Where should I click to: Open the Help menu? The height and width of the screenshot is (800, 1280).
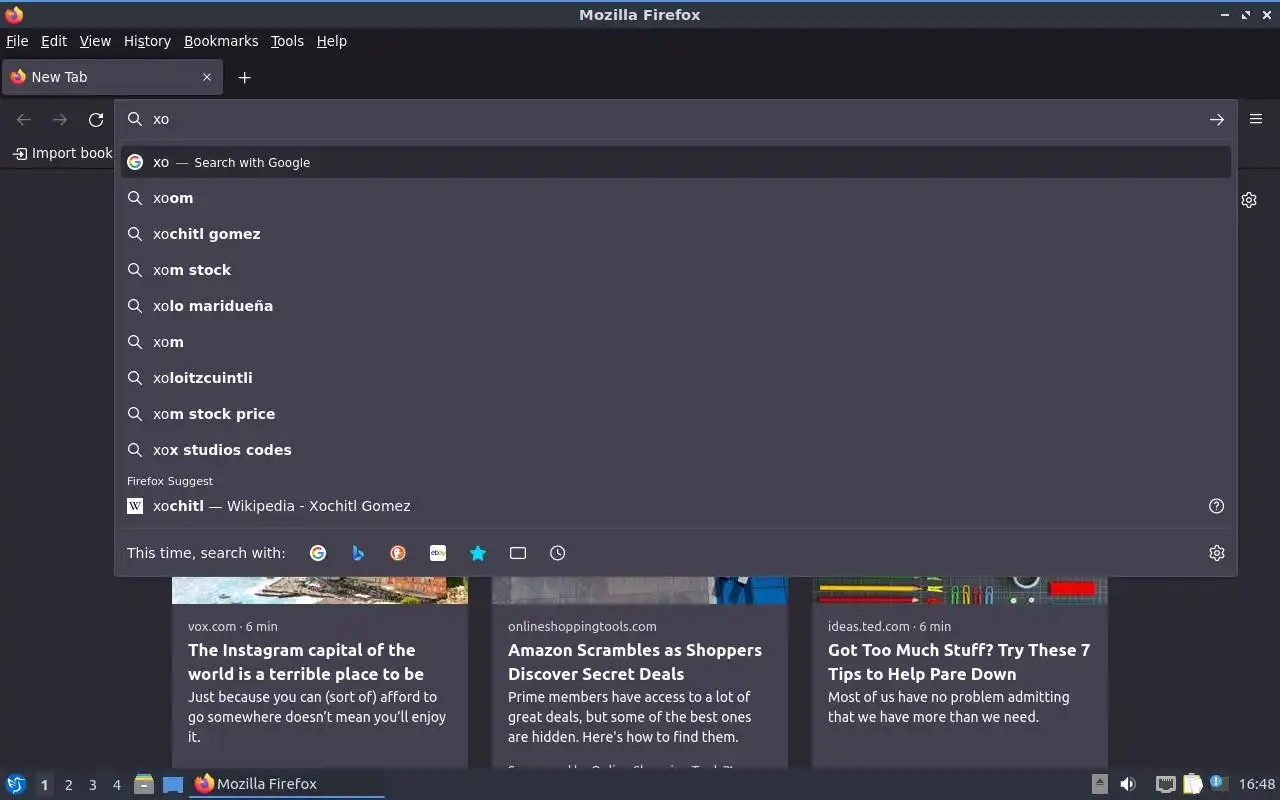[331, 41]
